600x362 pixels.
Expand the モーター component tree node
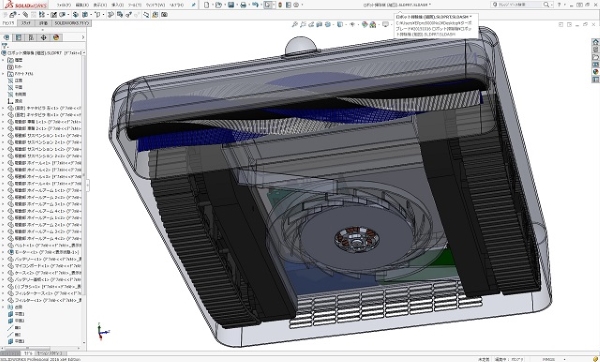(3, 252)
